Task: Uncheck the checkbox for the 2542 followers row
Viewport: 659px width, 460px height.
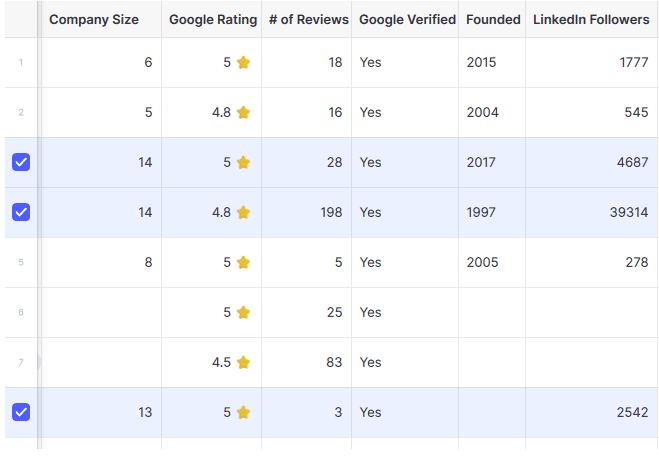Action: coord(21,412)
